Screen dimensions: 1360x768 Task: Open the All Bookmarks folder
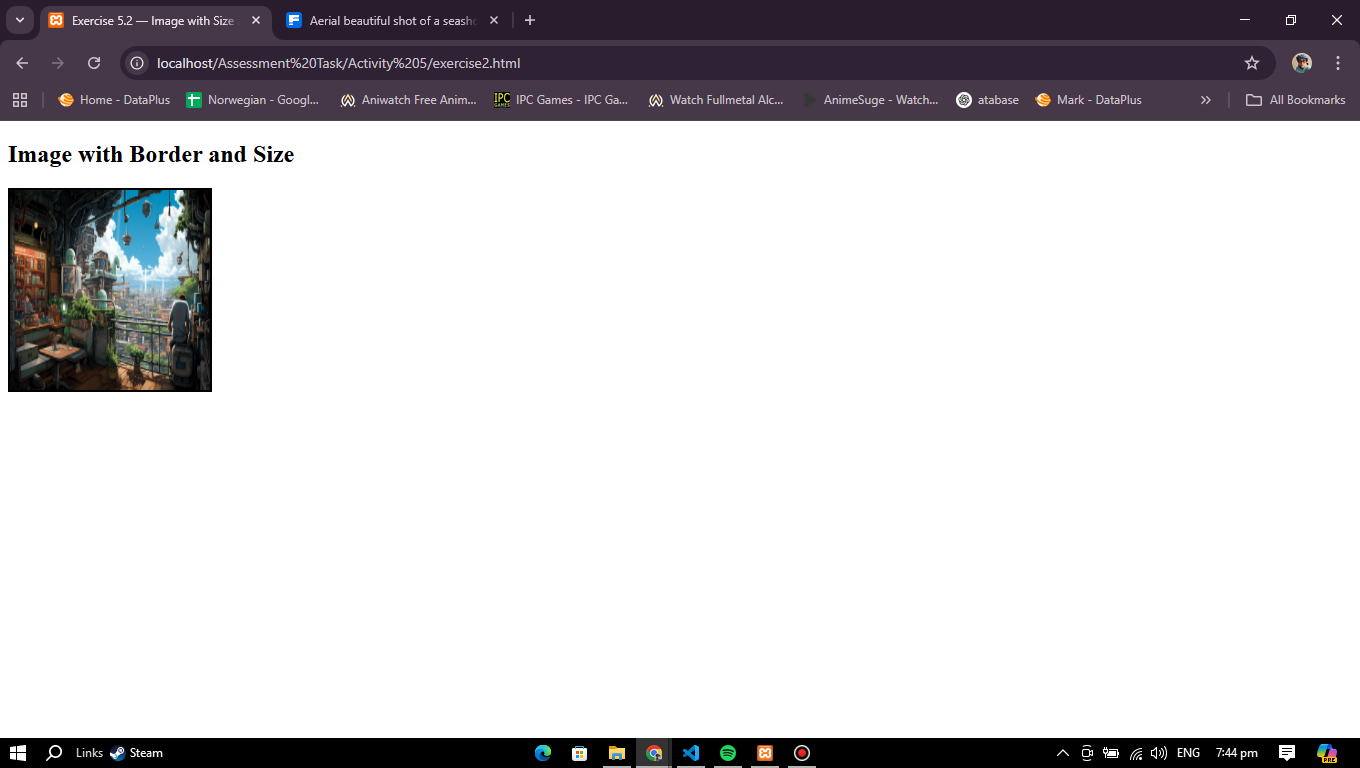1295,100
